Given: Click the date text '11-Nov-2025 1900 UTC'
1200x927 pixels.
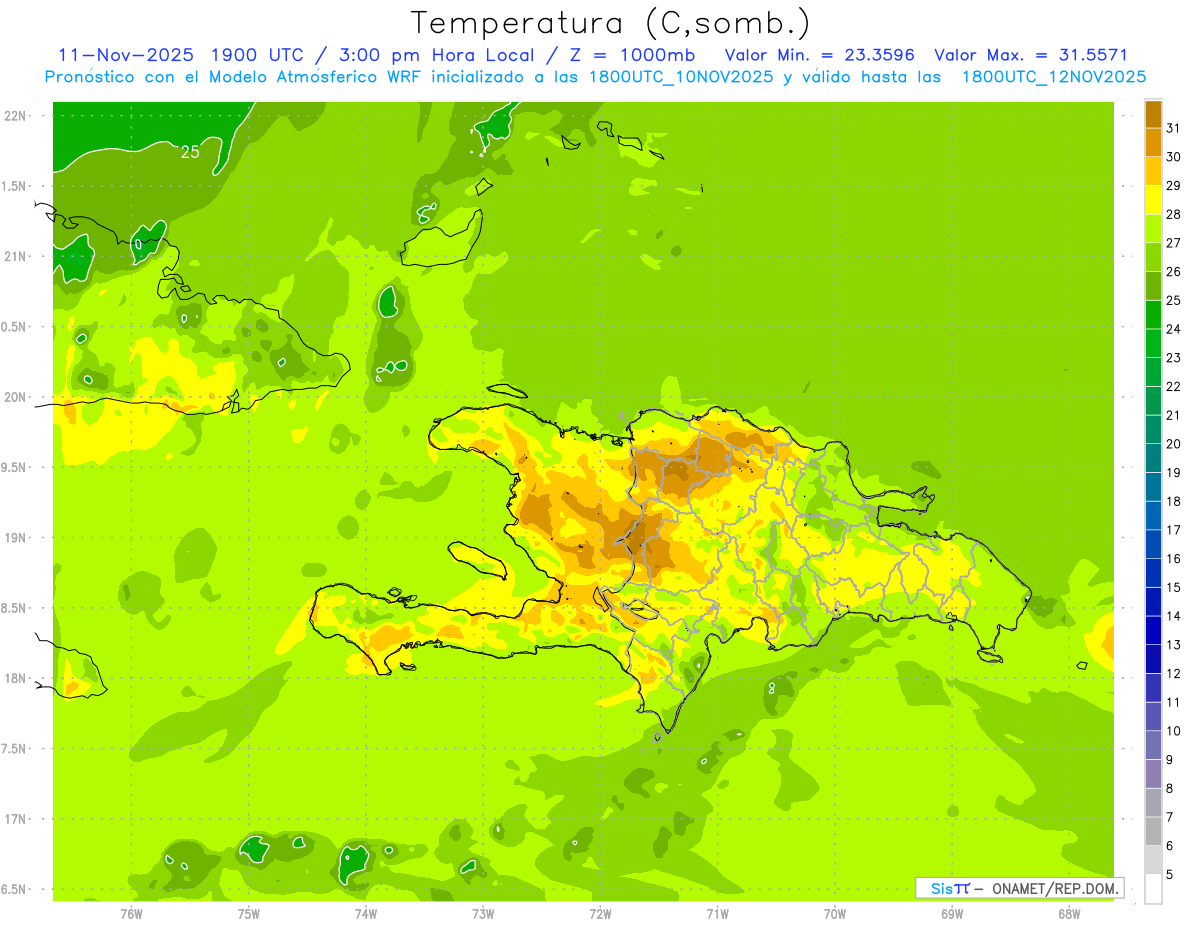Looking at the screenshot, I should (179, 55).
